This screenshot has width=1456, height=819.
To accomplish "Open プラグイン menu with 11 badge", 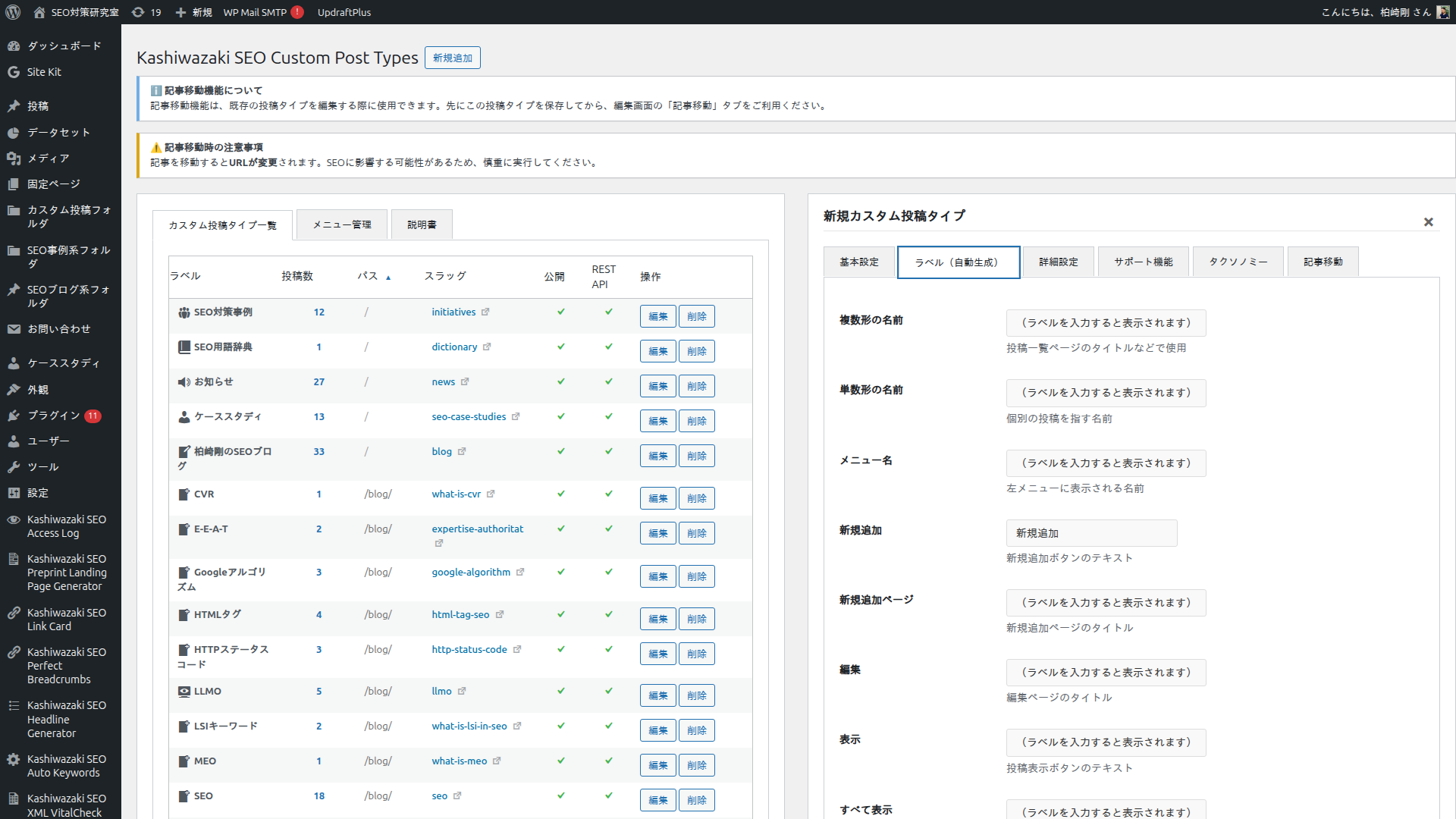I will point(53,415).
